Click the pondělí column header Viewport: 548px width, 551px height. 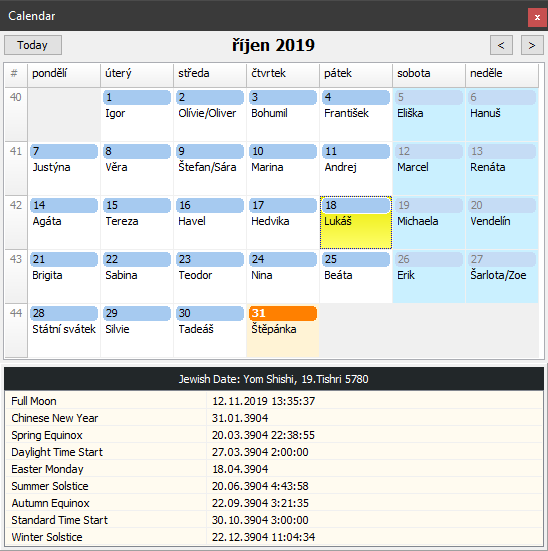[64, 73]
